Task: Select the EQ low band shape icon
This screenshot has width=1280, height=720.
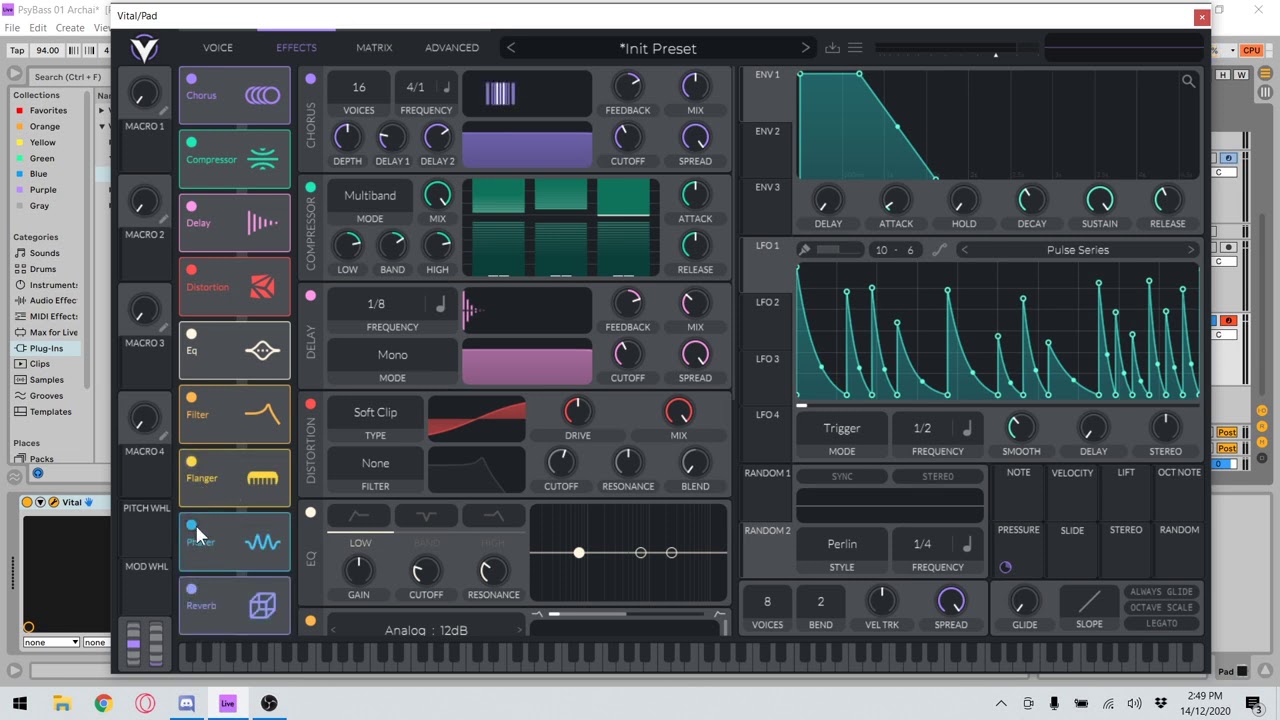Action: pyautogui.click(x=359, y=516)
